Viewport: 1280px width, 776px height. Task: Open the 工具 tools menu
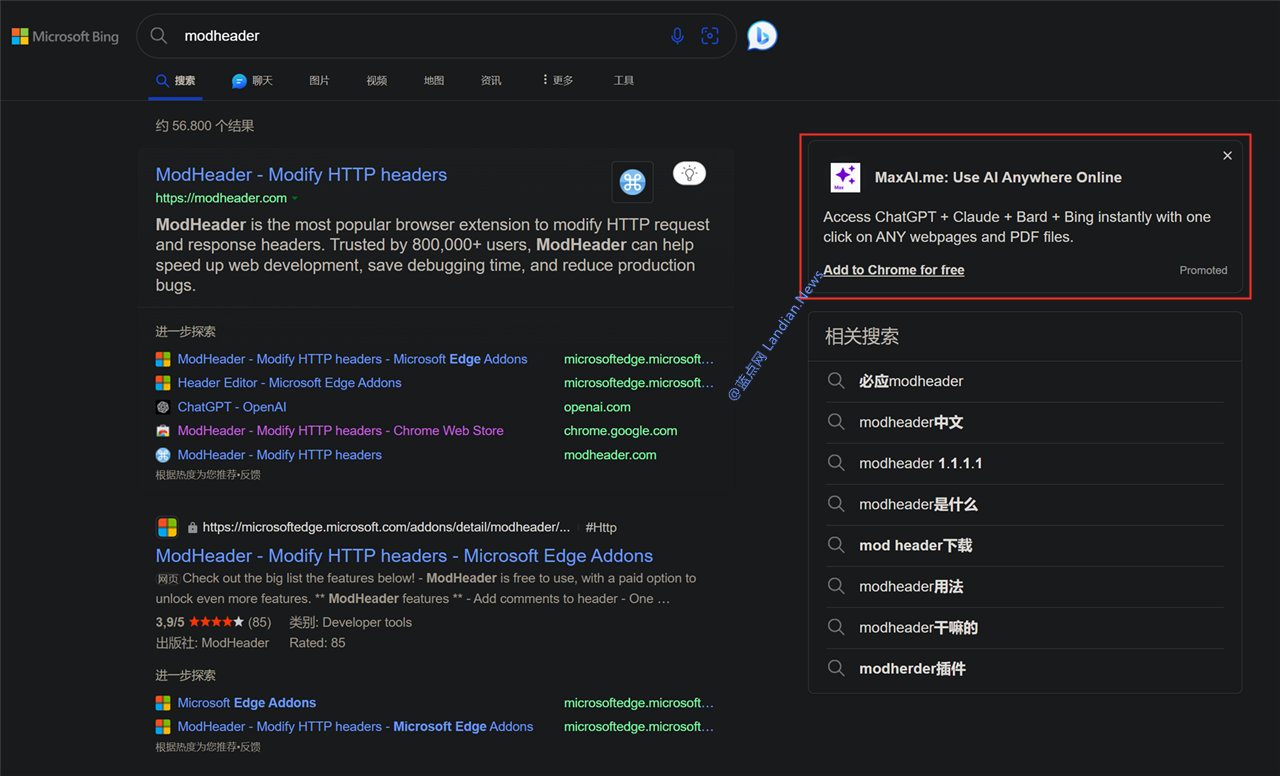(624, 80)
